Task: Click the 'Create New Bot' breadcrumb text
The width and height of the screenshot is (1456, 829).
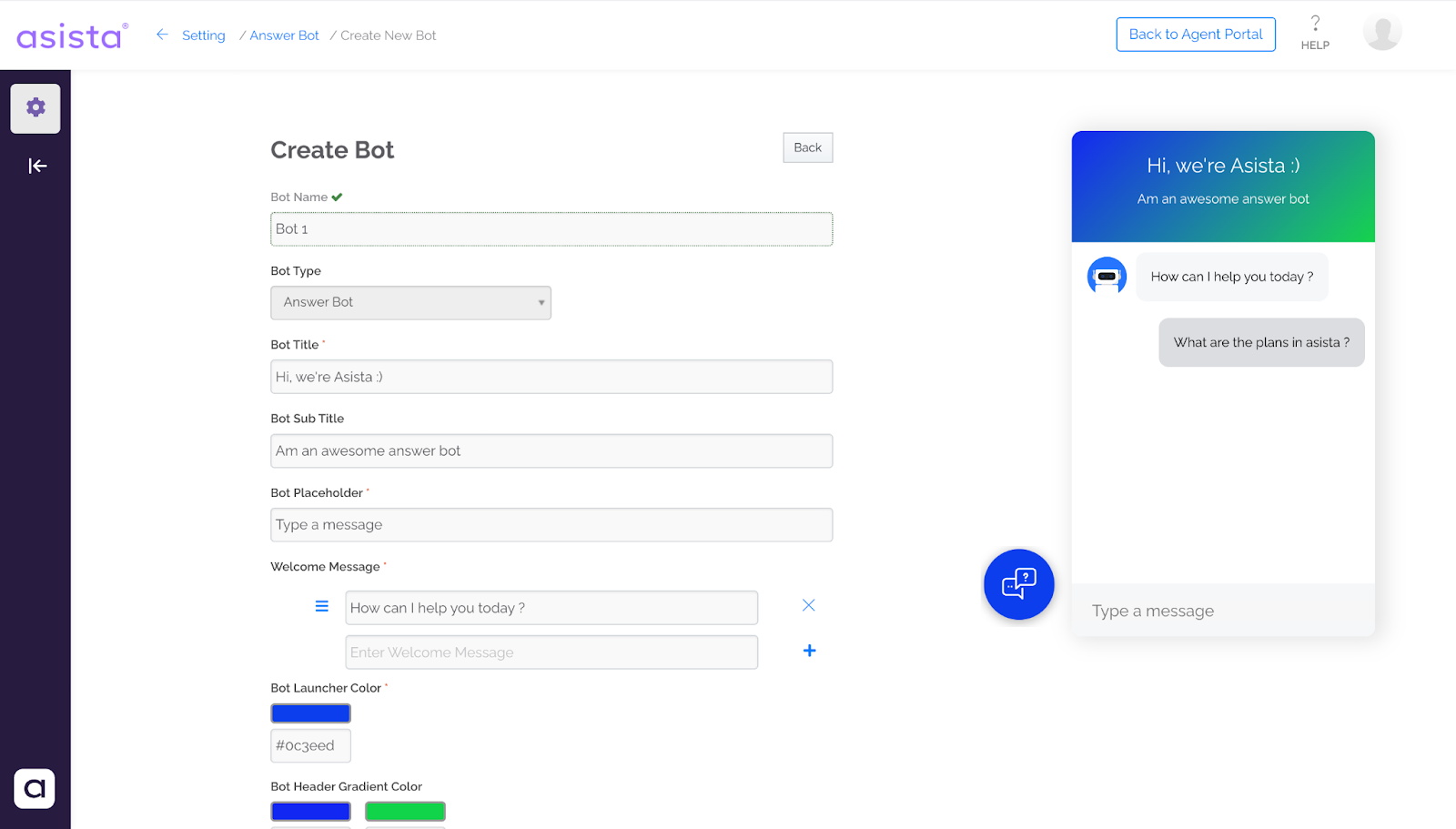Action: pos(389,35)
